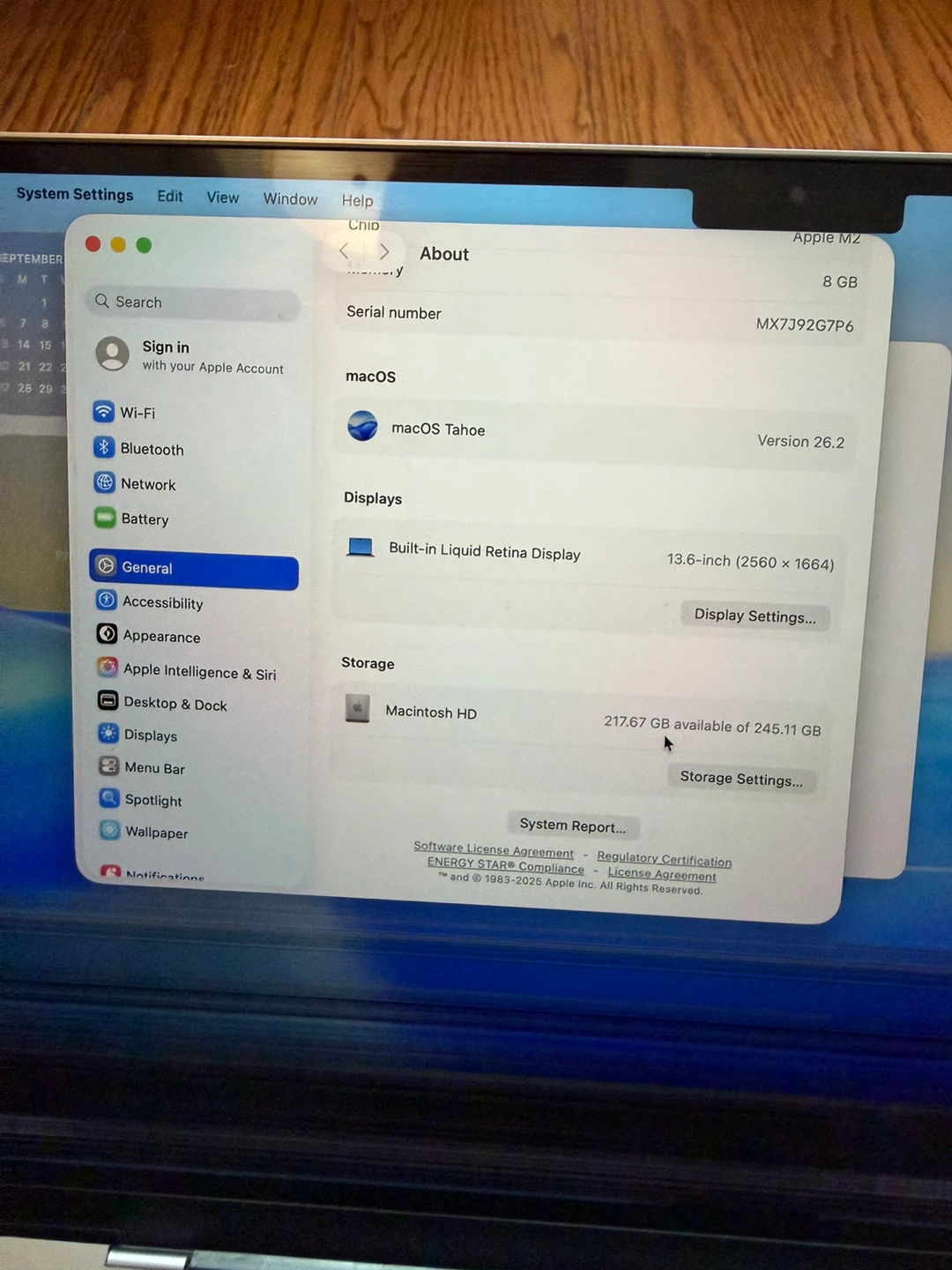Screen dimensions: 952x1270
Task: Open Apple Intelligence & Siri icon
Action: pyautogui.click(x=108, y=668)
